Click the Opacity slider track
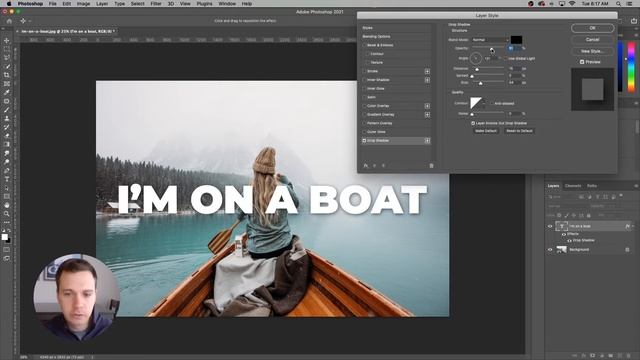 pyautogui.click(x=488, y=48)
